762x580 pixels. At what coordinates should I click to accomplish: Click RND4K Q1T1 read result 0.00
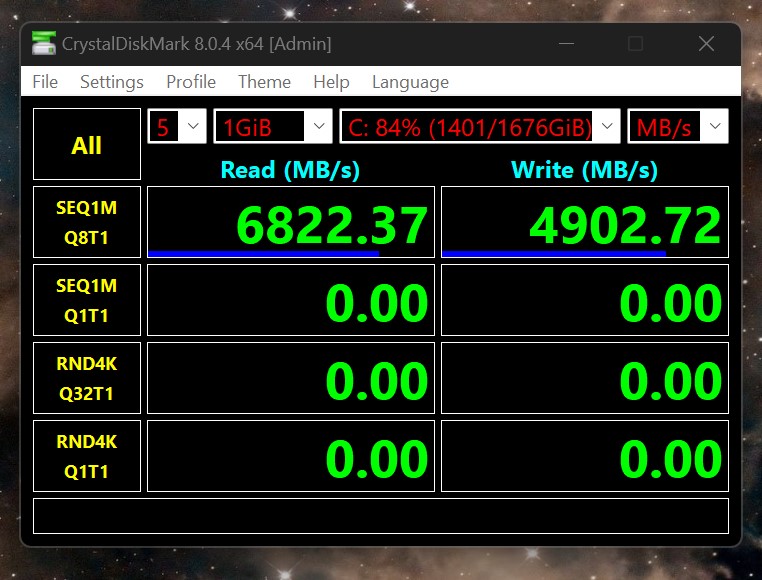pyautogui.click(x=291, y=456)
